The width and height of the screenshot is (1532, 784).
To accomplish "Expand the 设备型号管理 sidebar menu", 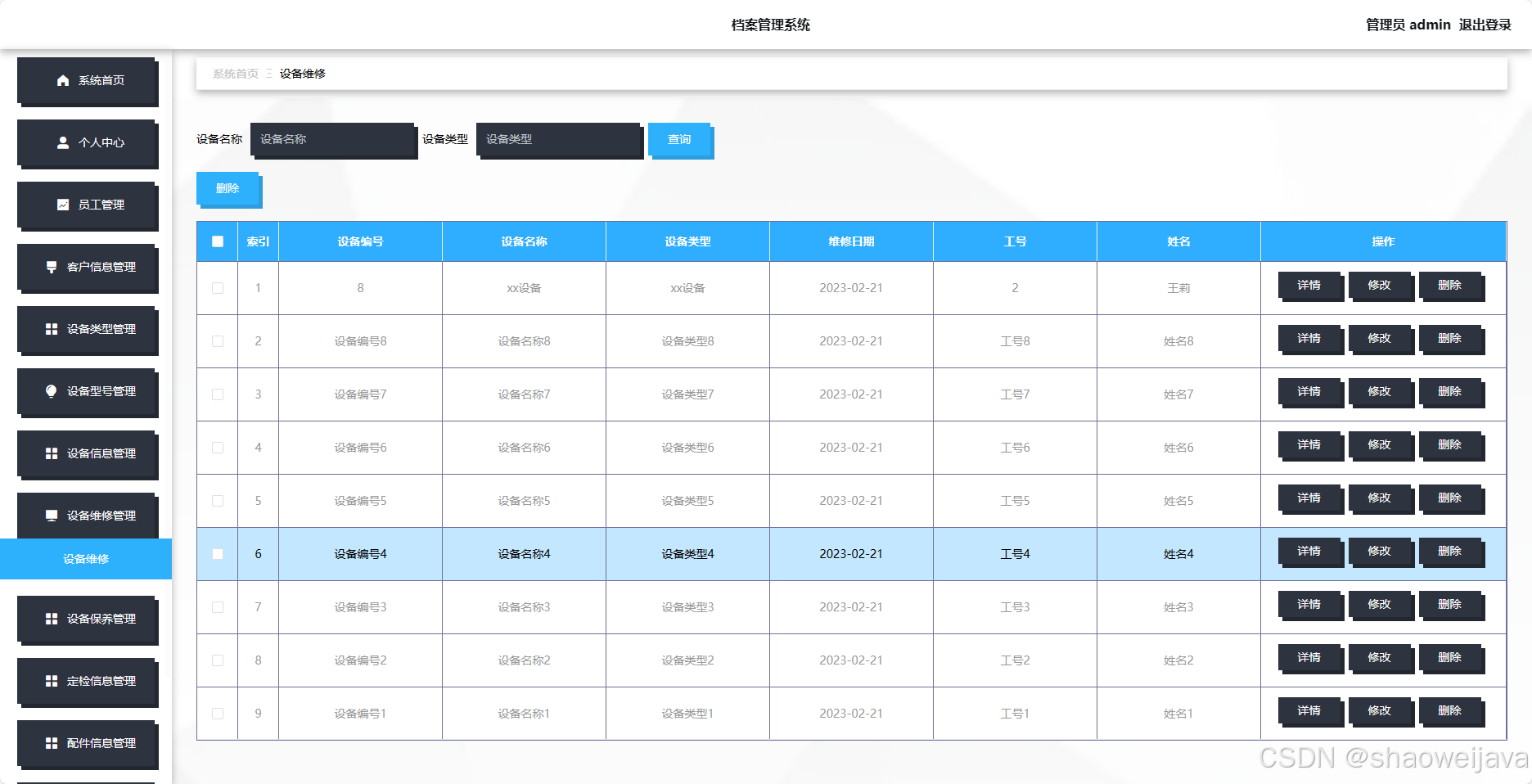I will click(87, 392).
